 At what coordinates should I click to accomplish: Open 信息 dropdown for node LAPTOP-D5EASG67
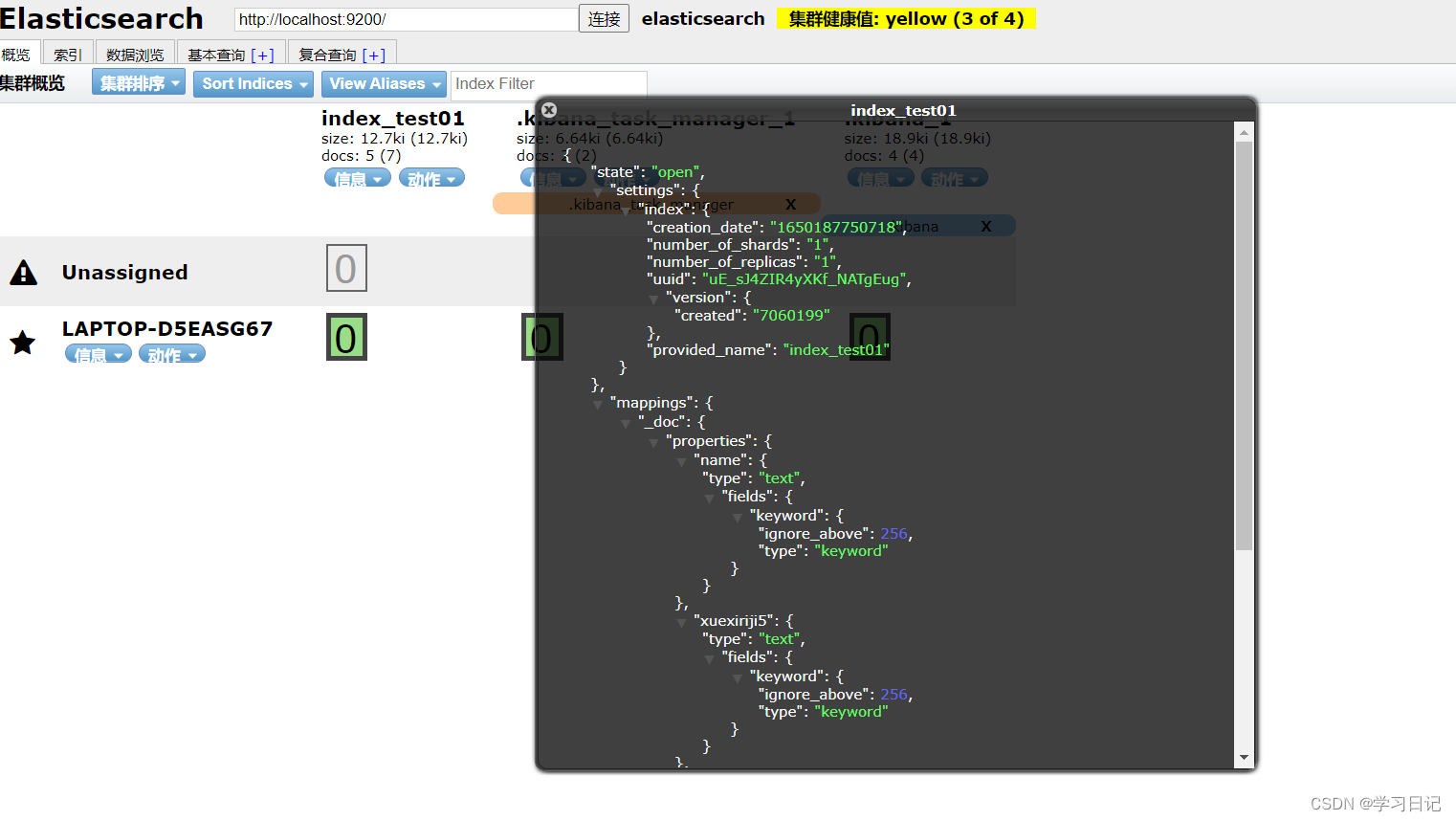click(x=99, y=355)
